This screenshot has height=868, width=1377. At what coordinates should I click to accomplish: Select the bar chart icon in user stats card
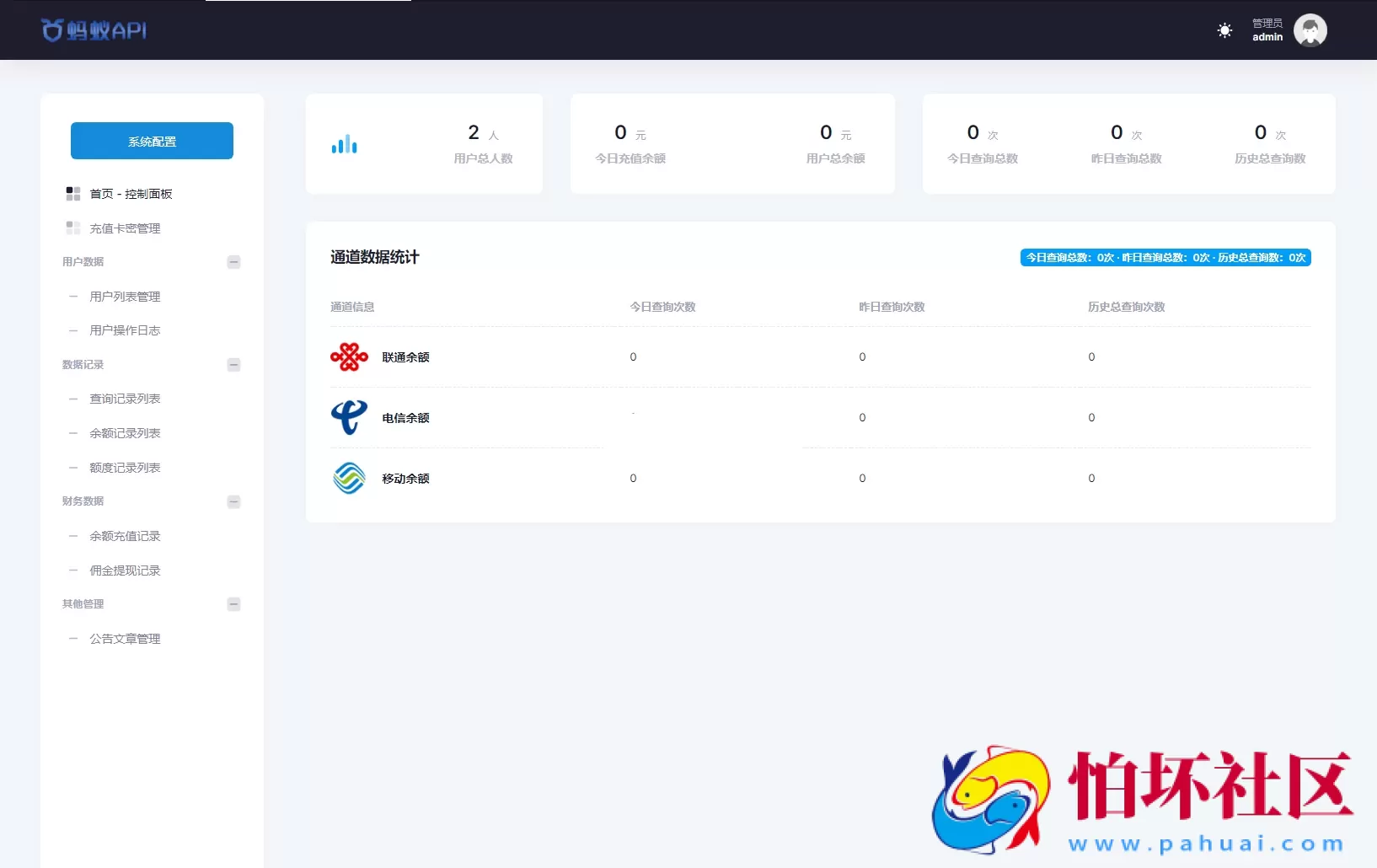point(345,143)
